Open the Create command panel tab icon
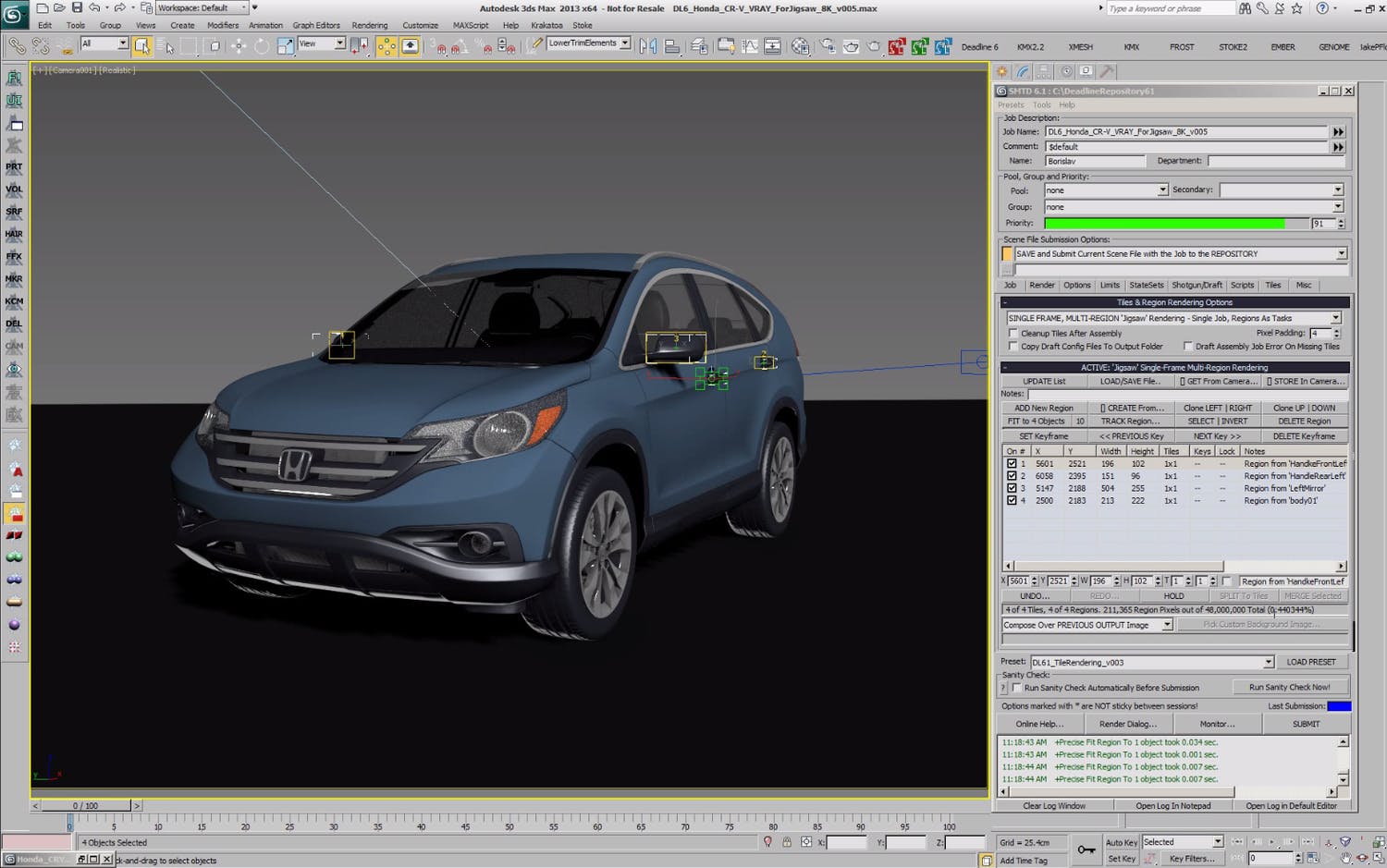Image resolution: width=1387 pixels, height=868 pixels. pos(1002,71)
